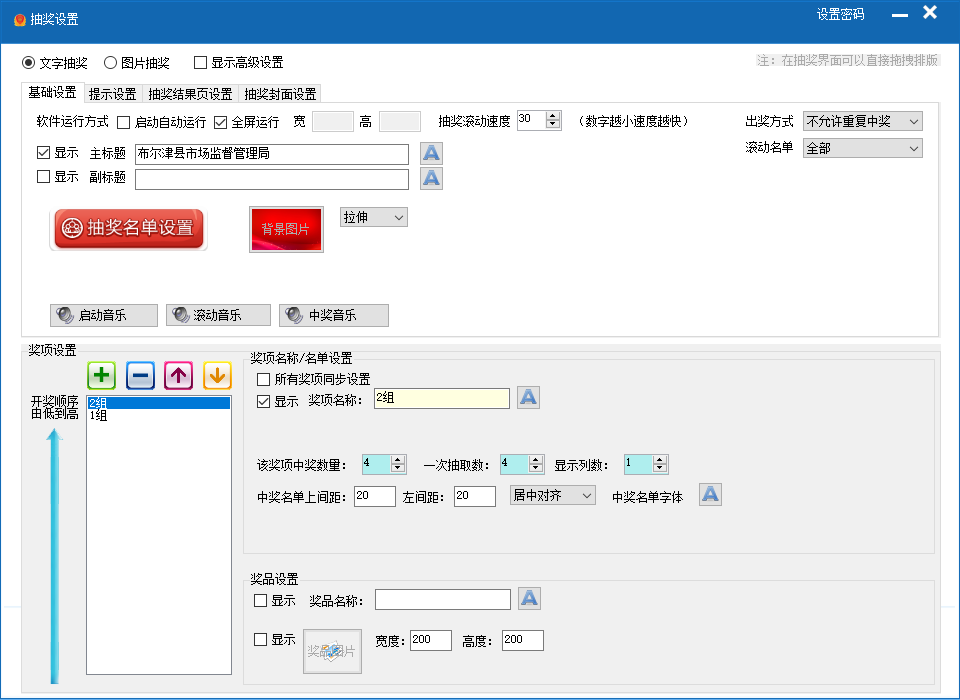Check 所有奖项同步设置 option
The height and width of the screenshot is (700, 960).
coord(264,379)
